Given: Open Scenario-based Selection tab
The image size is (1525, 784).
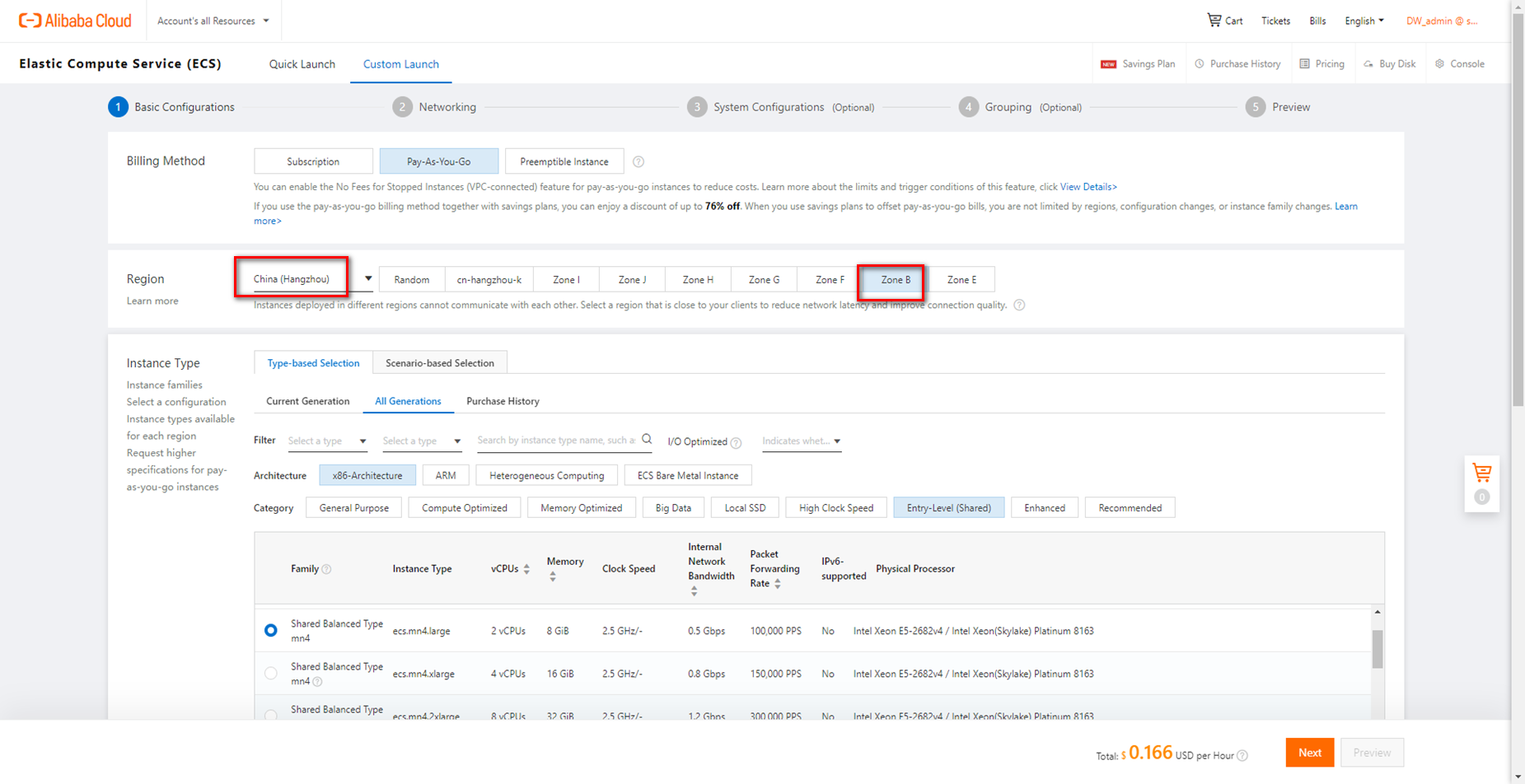Looking at the screenshot, I should click(440, 363).
